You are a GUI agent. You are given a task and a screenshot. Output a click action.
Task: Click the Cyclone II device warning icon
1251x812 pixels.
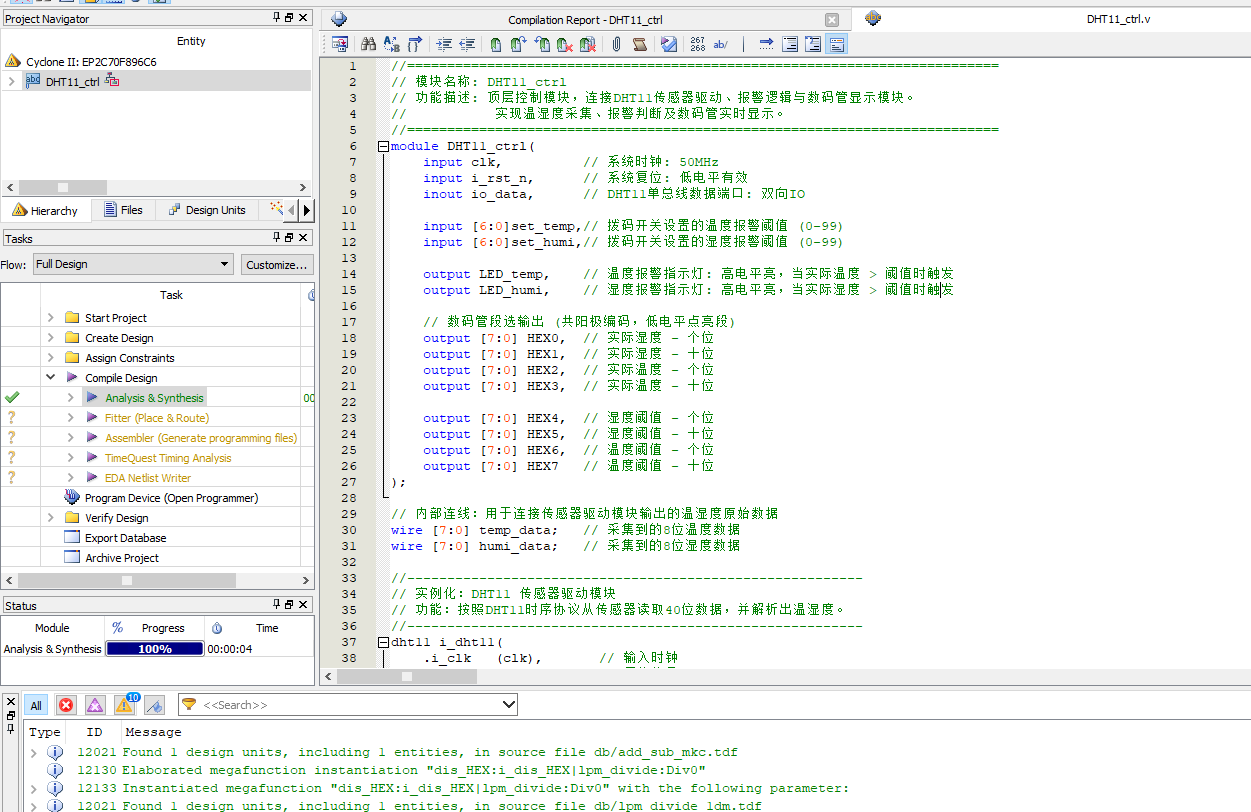[14, 62]
